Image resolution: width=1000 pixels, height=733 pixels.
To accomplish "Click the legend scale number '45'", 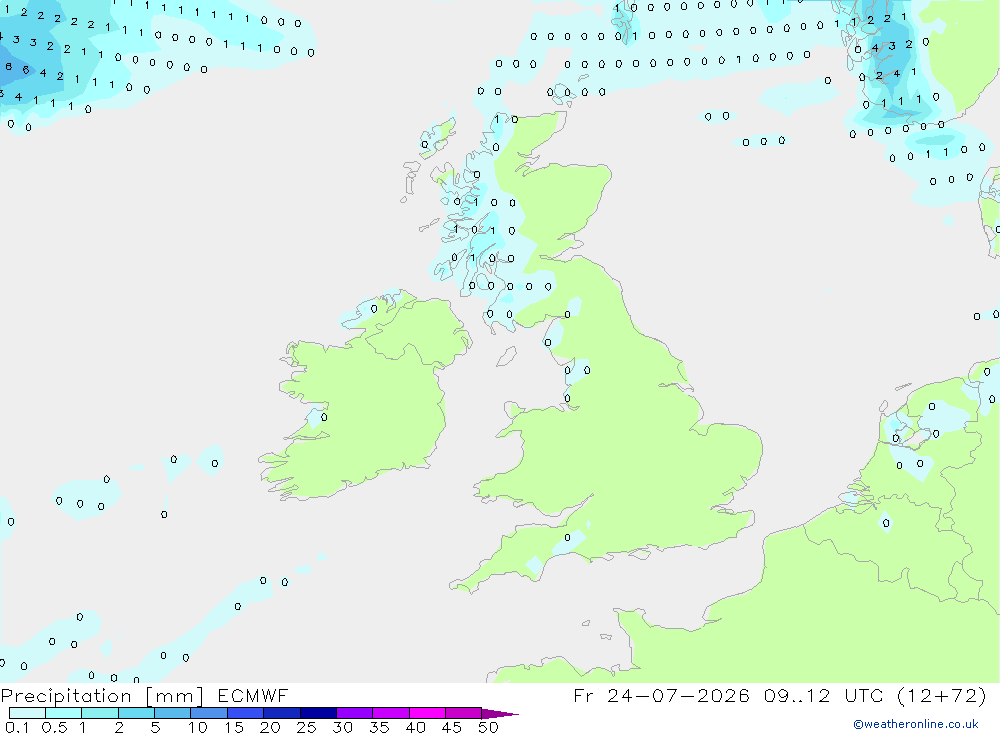I will tap(452, 727).
